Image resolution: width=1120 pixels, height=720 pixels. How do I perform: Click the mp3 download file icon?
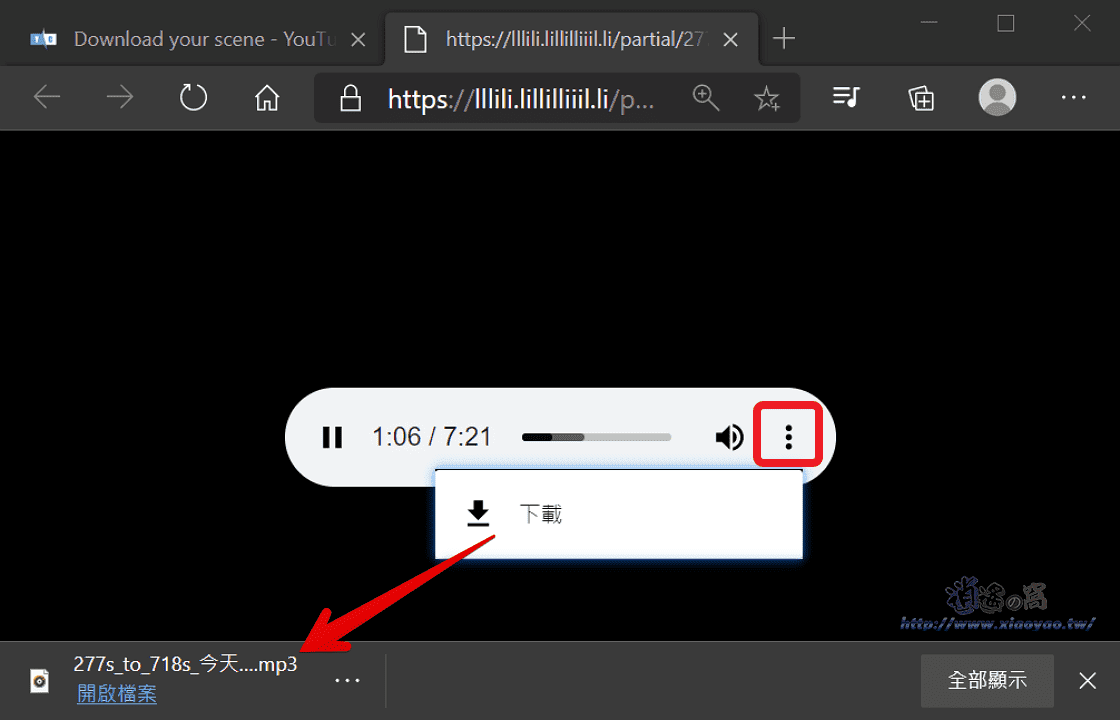pyautogui.click(x=40, y=681)
